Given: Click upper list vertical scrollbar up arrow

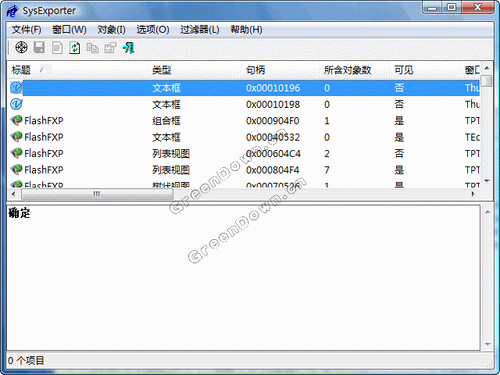Looking at the screenshot, I should tap(487, 68).
